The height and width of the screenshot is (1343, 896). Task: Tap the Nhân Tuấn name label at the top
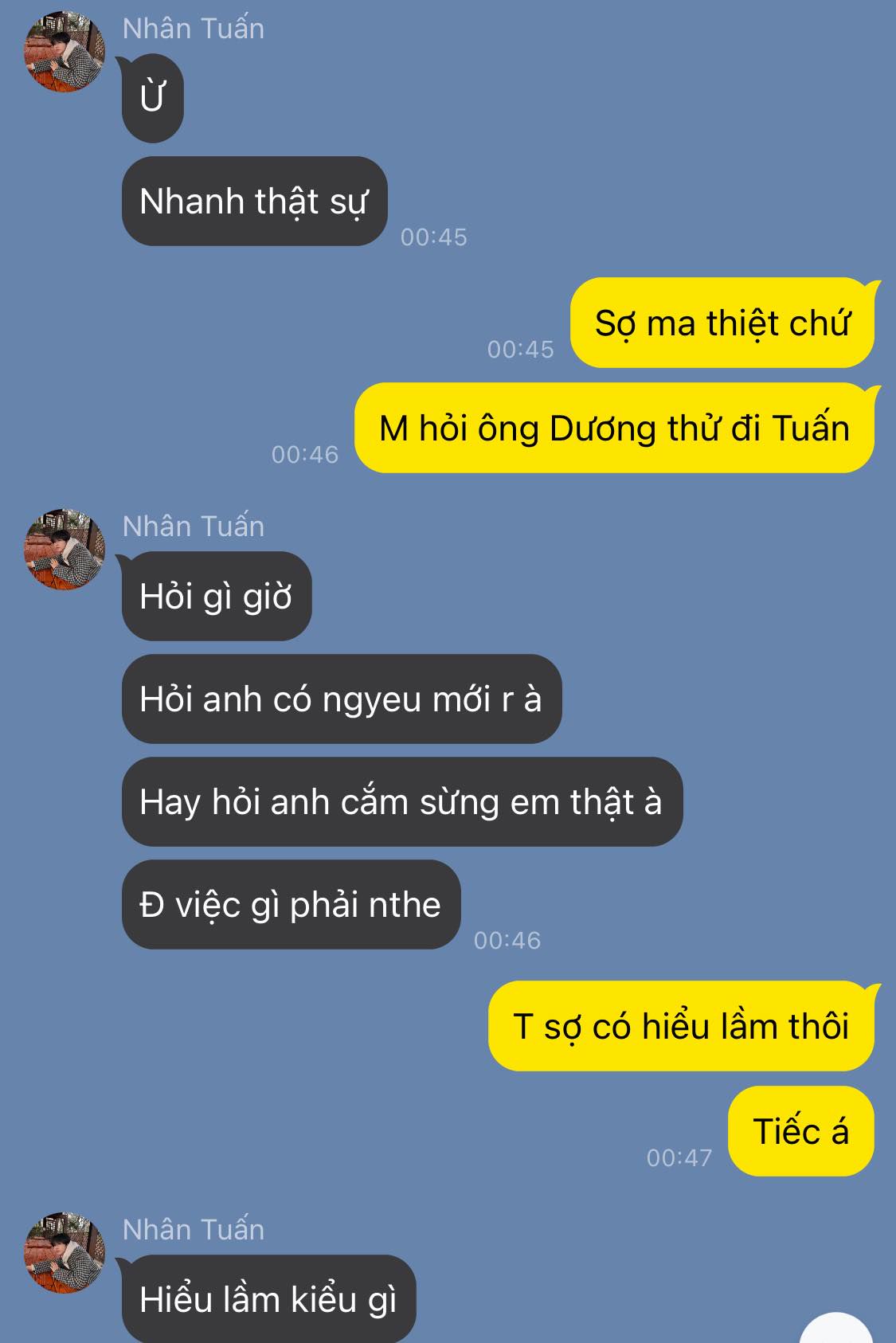pyautogui.click(x=194, y=29)
